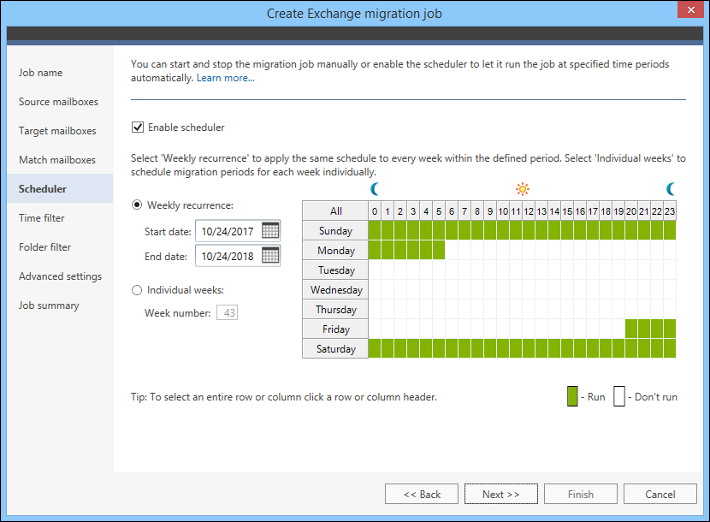
Task: Go to the Source mailboxes step
Action: (58, 101)
